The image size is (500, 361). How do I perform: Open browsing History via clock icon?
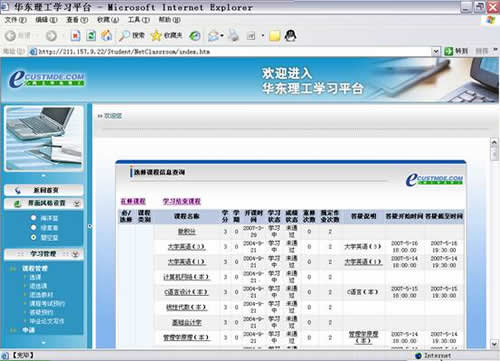click(x=195, y=36)
